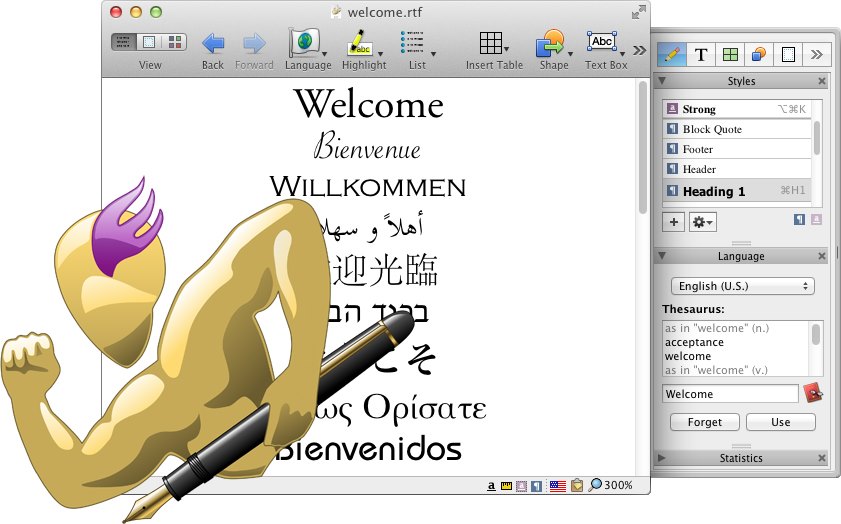The width and height of the screenshot is (841, 524).
Task: Toggle the third view mode segment
Action: click(x=176, y=42)
